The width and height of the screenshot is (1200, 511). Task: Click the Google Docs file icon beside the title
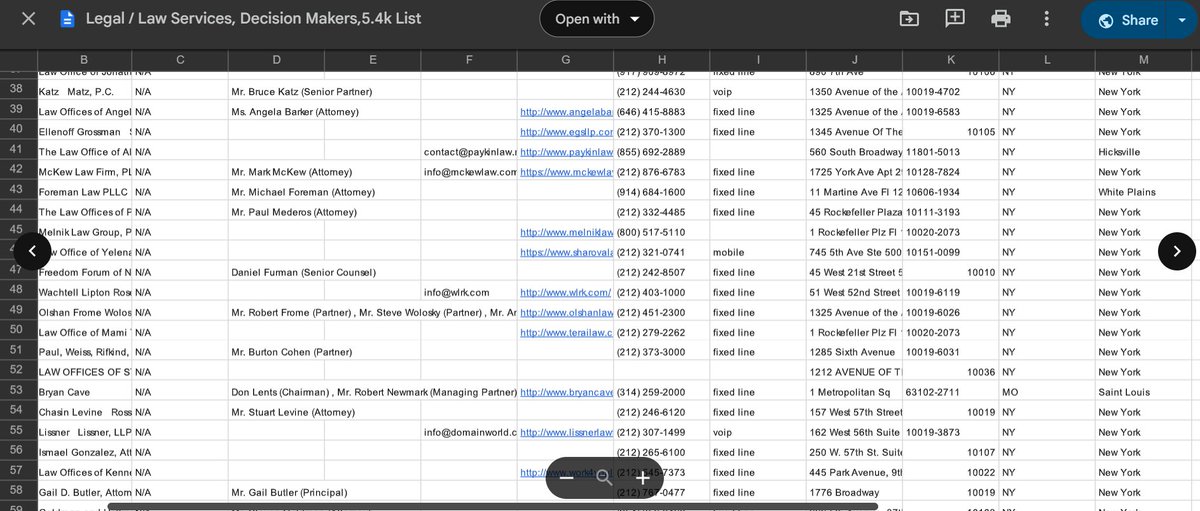click(67, 19)
